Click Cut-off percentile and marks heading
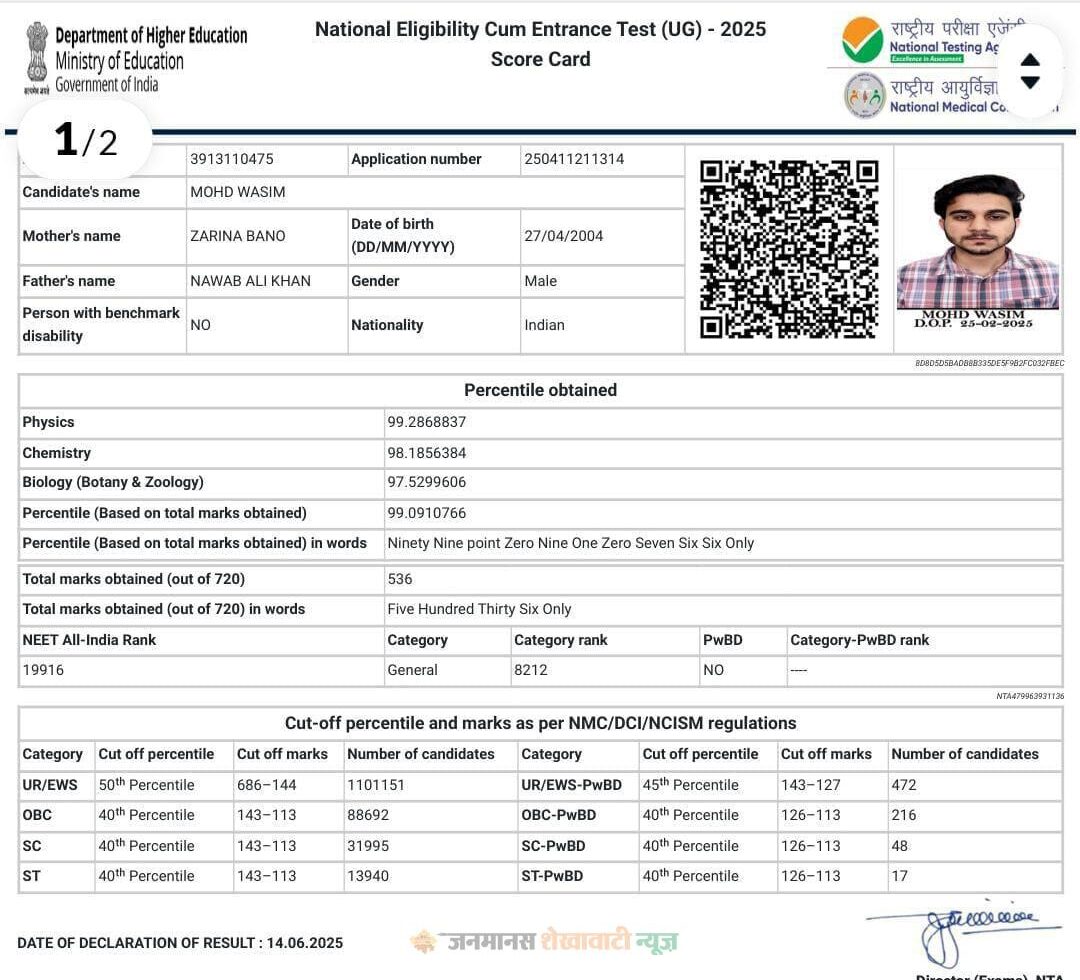1080x980 pixels. pyautogui.click(x=540, y=723)
